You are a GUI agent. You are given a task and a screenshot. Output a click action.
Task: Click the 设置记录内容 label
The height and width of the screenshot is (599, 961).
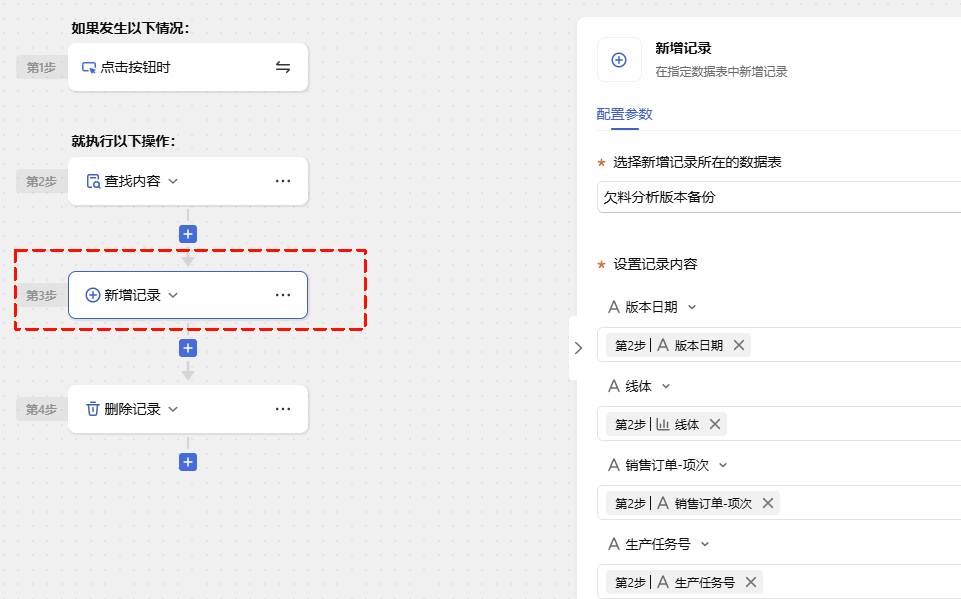(655, 264)
